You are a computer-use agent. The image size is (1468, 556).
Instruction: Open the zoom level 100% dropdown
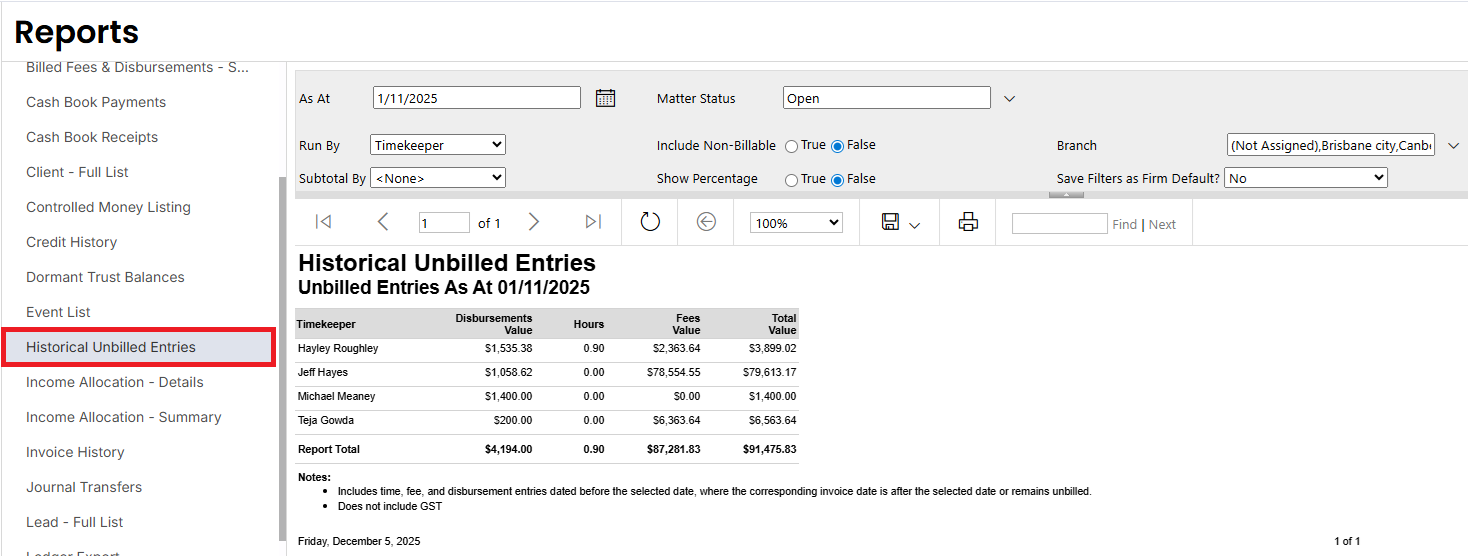click(x=796, y=223)
